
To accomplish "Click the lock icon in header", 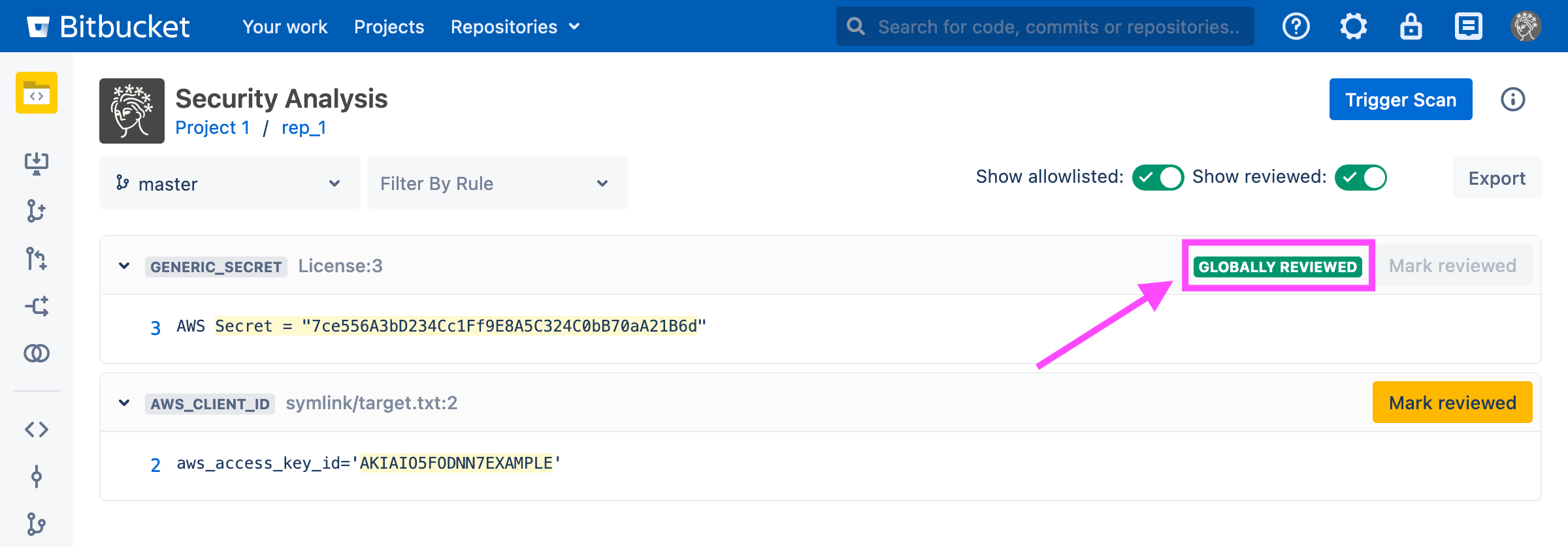I will tap(1411, 27).
